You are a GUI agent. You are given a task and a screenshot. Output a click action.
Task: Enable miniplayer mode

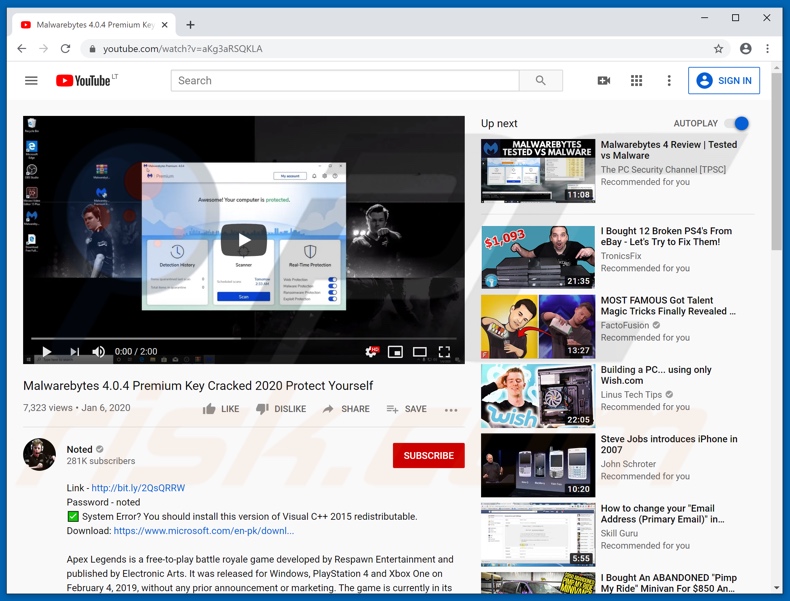pyautogui.click(x=395, y=352)
